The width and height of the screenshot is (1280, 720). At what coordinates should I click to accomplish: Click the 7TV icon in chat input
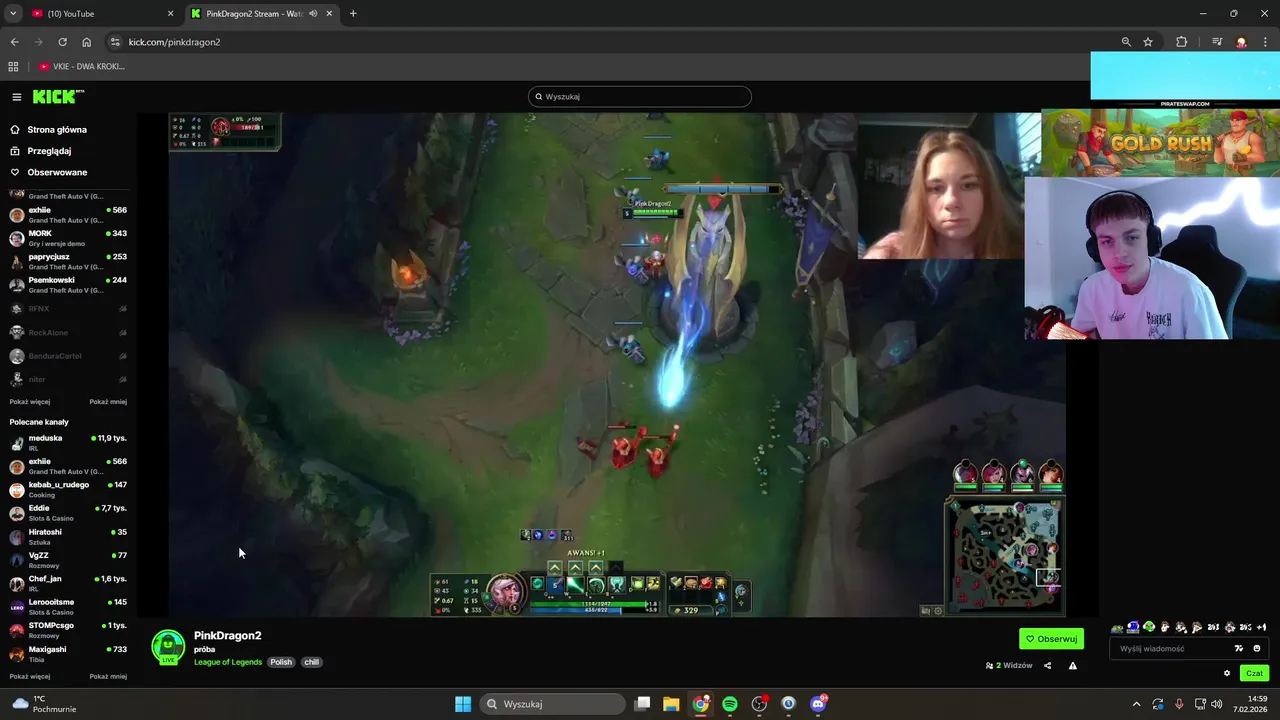tap(1239, 648)
